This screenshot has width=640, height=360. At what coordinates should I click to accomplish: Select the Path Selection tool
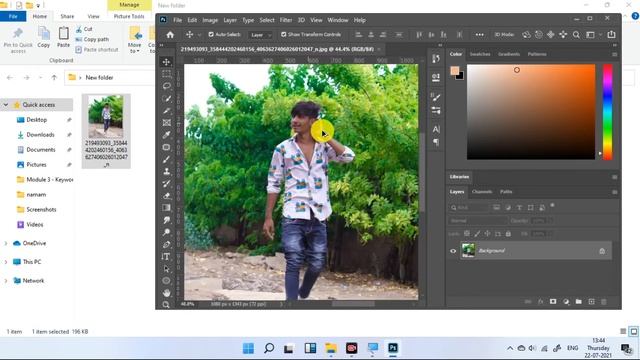[167, 269]
